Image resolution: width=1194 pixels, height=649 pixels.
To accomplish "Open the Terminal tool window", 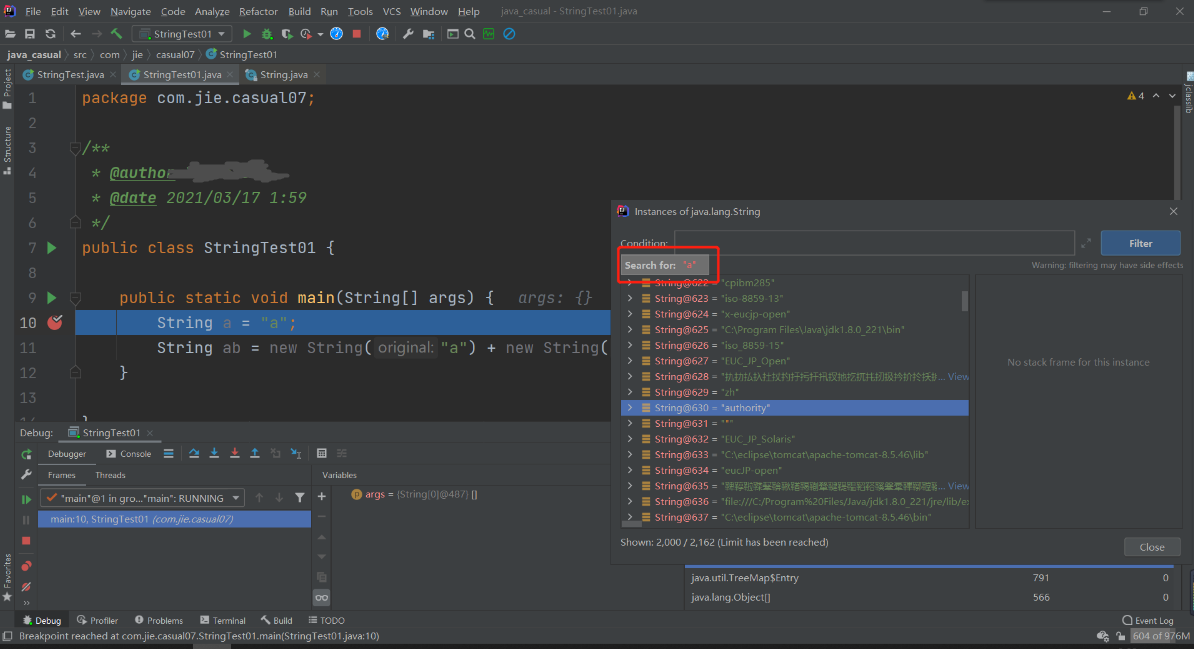I will pos(222,621).
